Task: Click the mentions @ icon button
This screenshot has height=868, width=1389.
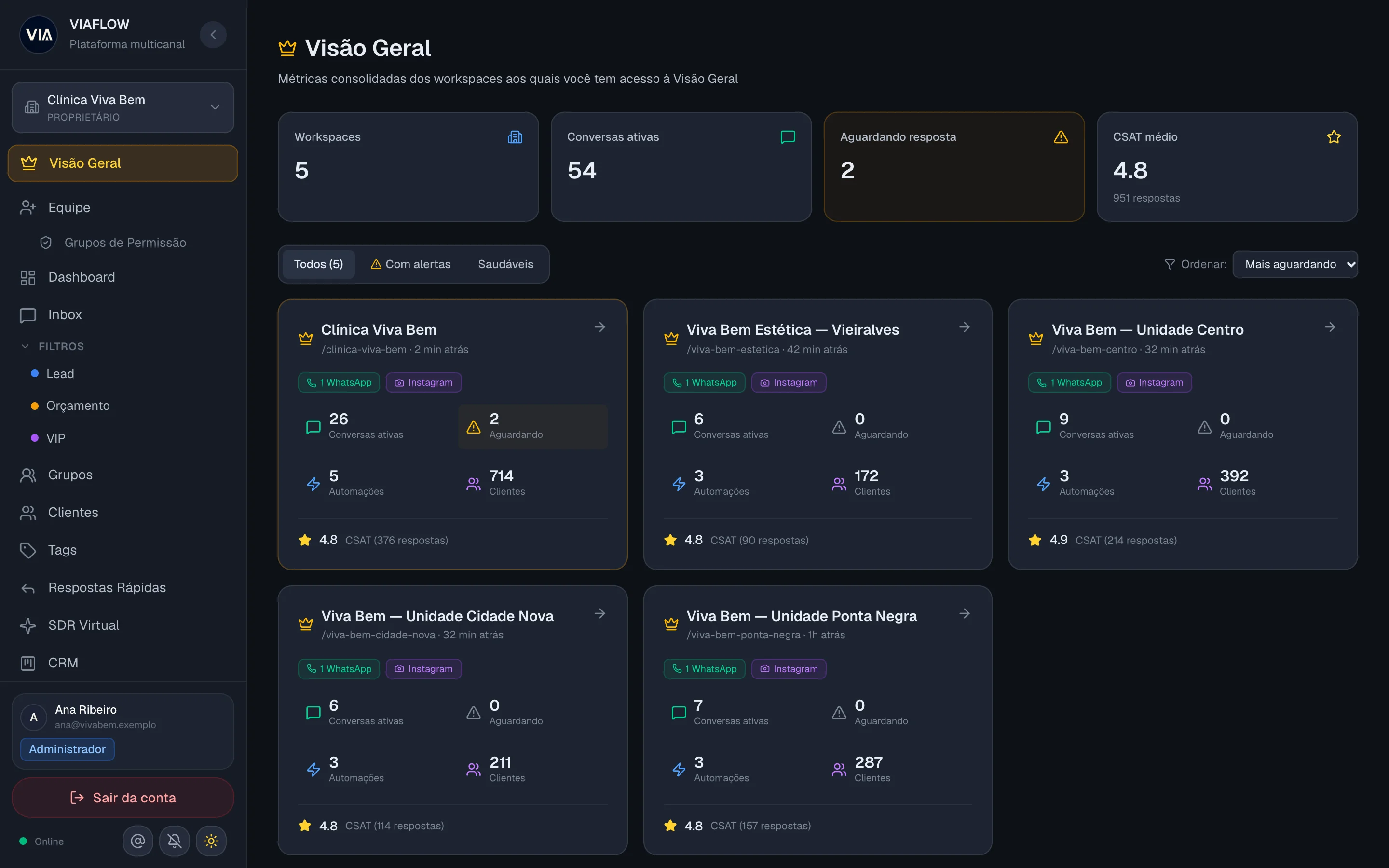Action: coord(138,841)
